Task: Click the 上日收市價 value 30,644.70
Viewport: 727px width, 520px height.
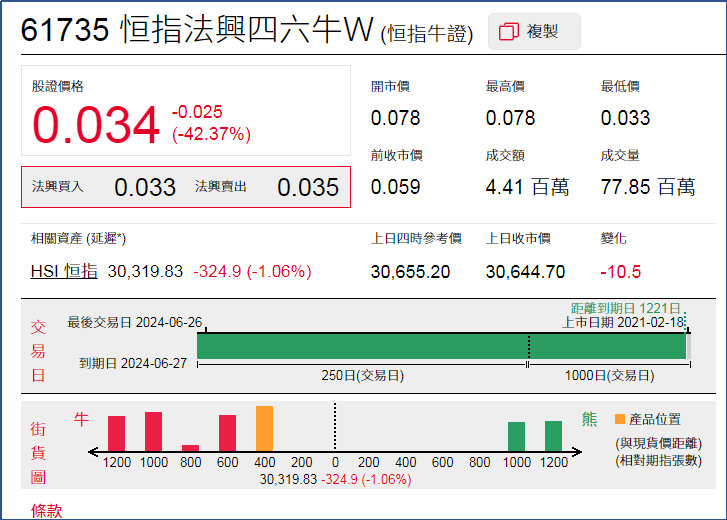Action: 525,272
